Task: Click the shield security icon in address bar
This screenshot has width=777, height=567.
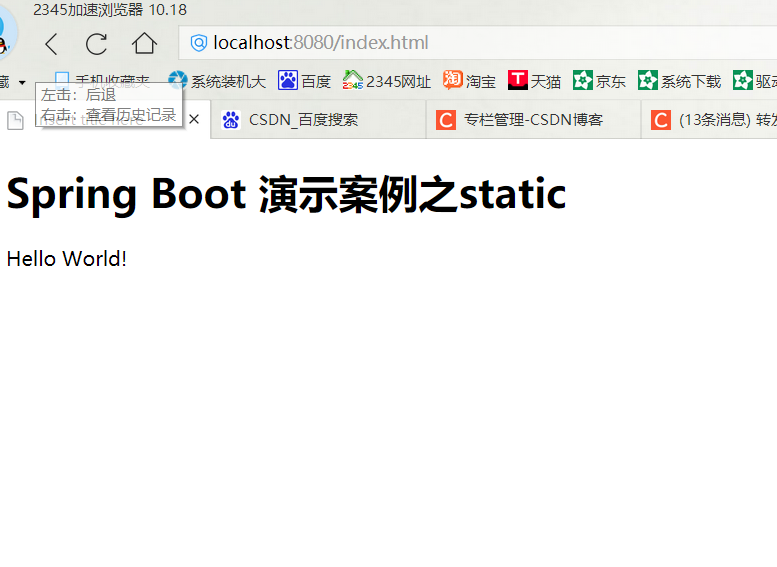Action: point(199,43)
